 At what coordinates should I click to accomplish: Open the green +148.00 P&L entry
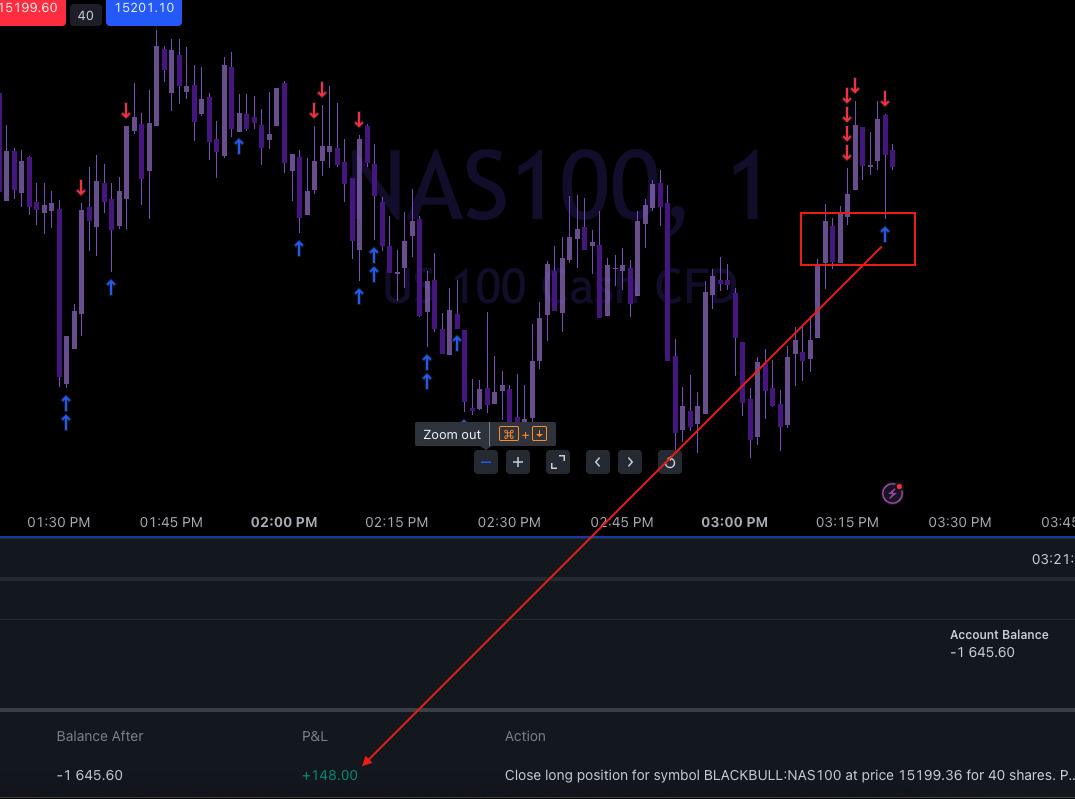(x=330, y=774)
